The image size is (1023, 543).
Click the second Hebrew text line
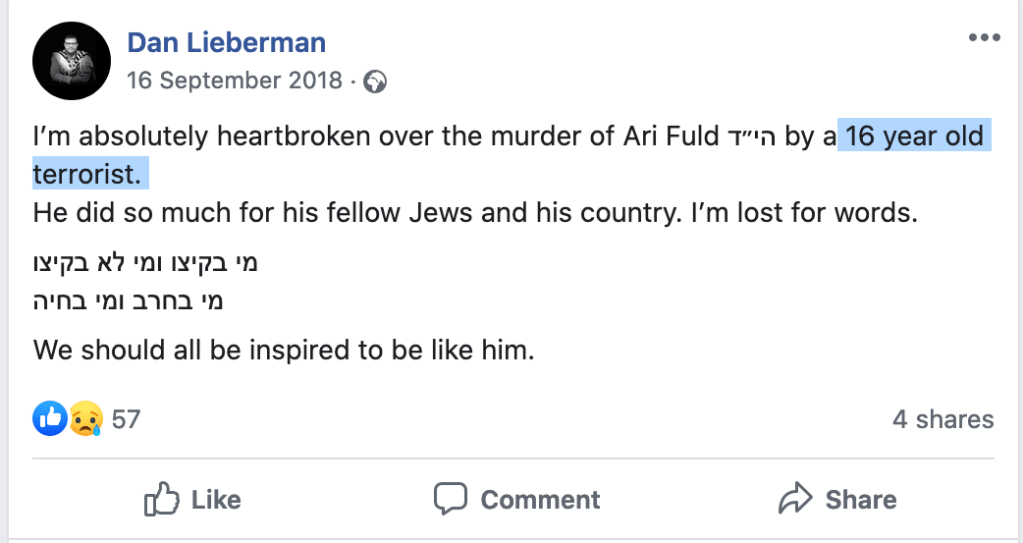point(128,300)
